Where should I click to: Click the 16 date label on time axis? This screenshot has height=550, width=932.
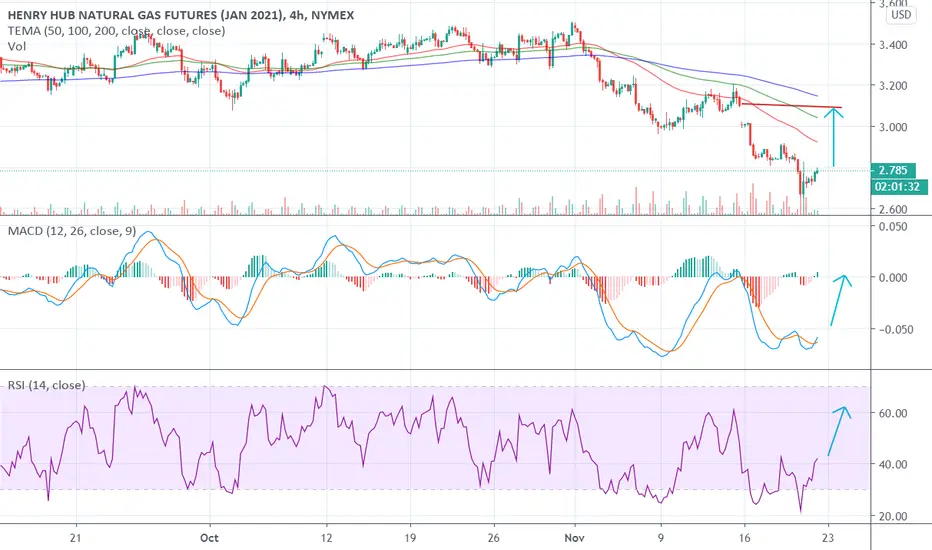click(x=744, y=538)
